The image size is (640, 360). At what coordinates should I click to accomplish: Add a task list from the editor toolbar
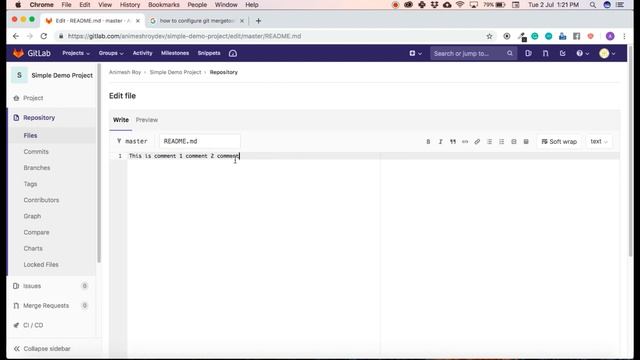point(514,142)
